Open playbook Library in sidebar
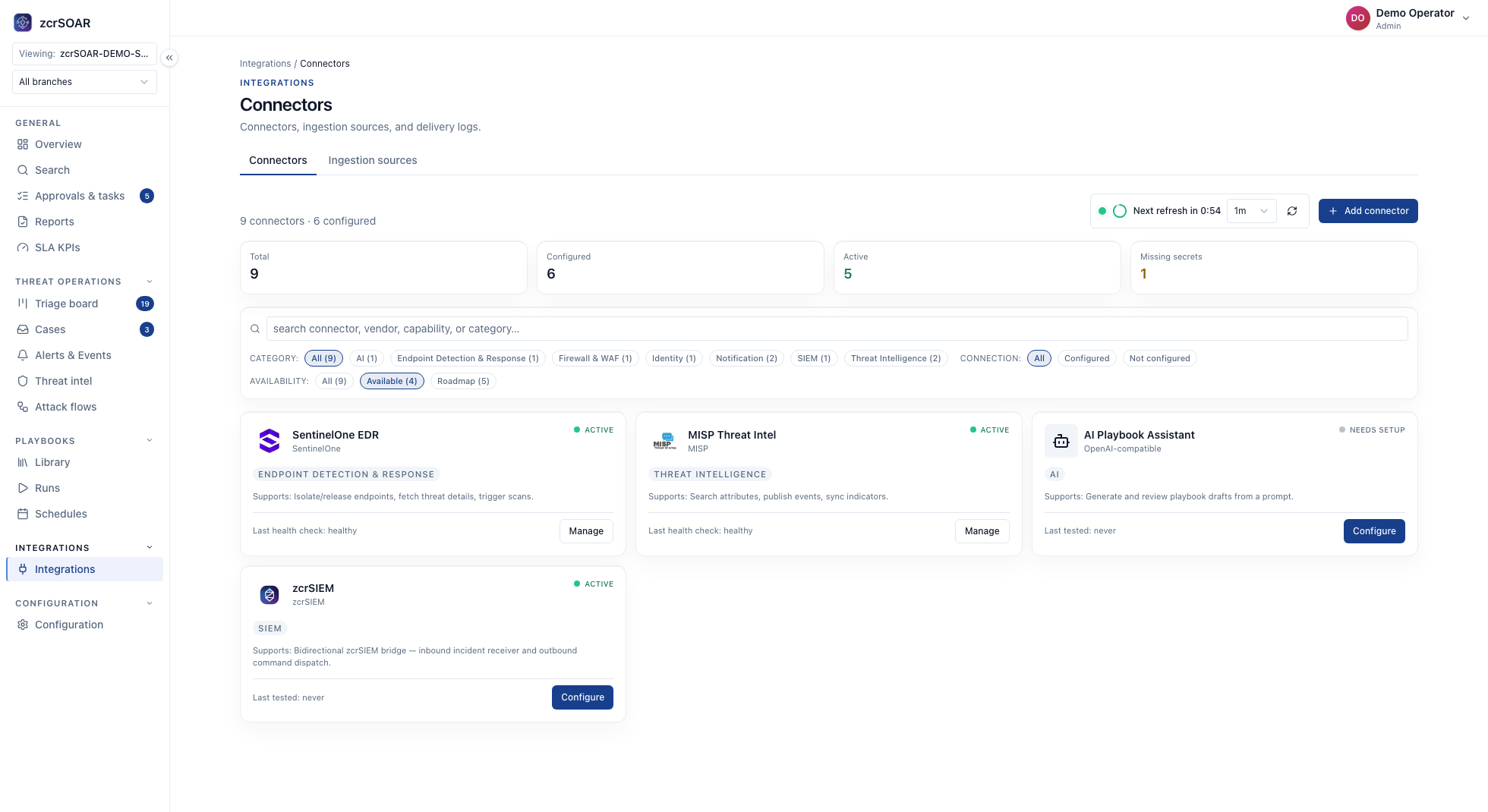This screenshot has width=1488, height=812. [84, 462]
